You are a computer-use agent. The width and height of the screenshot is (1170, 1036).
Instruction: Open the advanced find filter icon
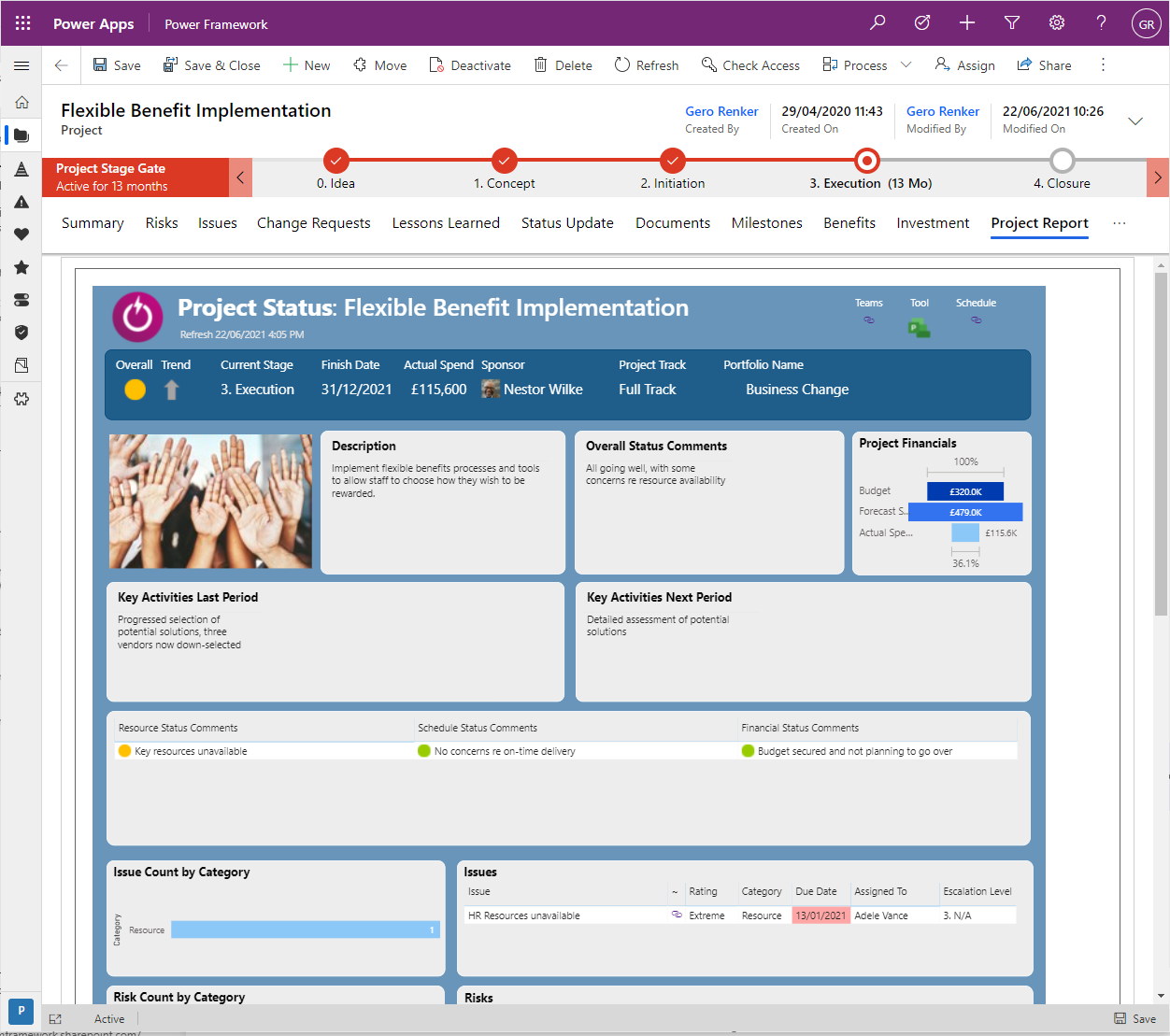1012,22
